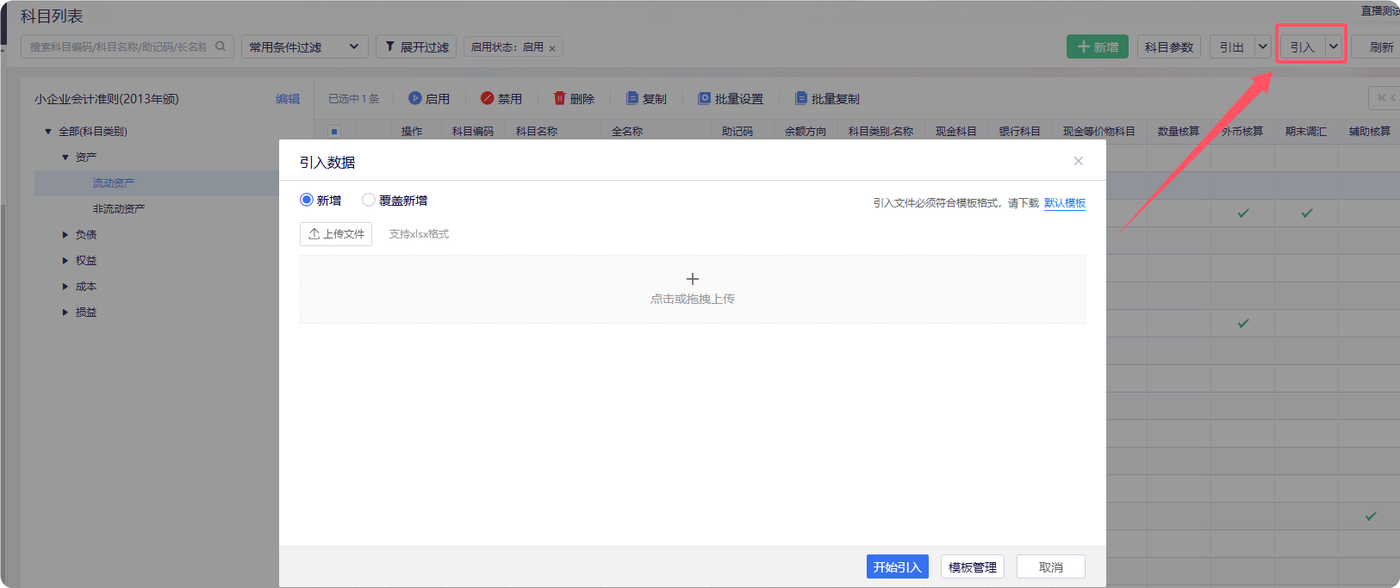Open the 引入 dropdown arrow
The height and width of the screenshot is (588, 1400).
click(x=1334, y=47)
